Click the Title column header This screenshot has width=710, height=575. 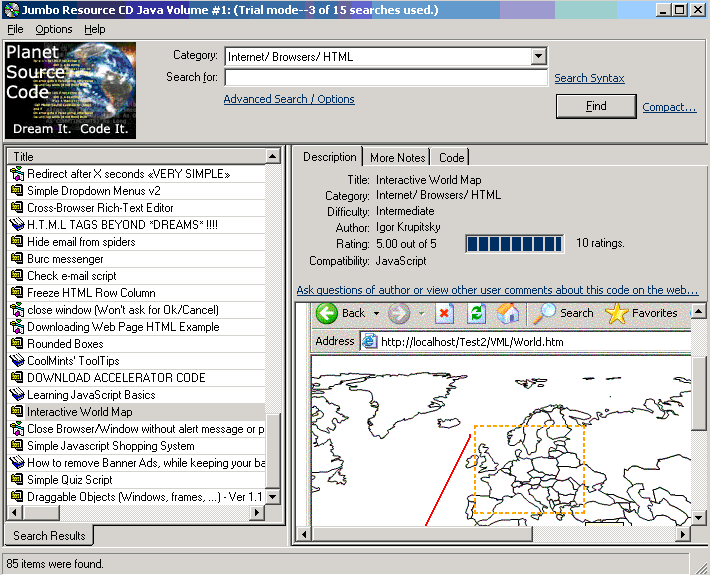137,157
